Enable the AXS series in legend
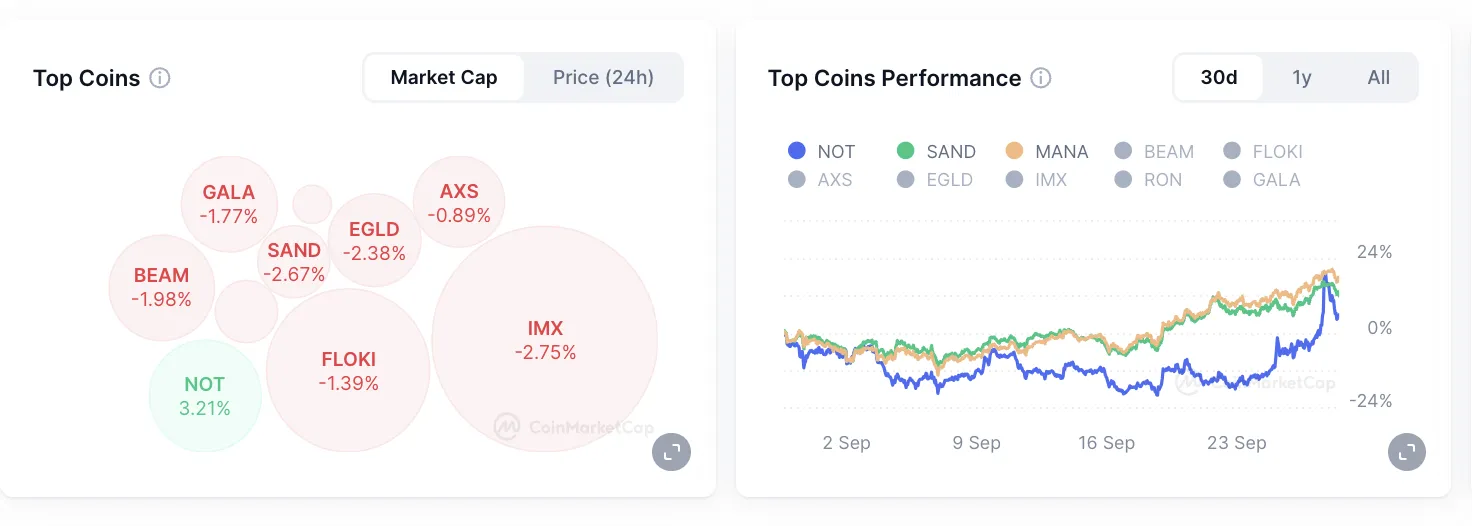This screenshot has height=526, width=1472. (x=821, y=180)
